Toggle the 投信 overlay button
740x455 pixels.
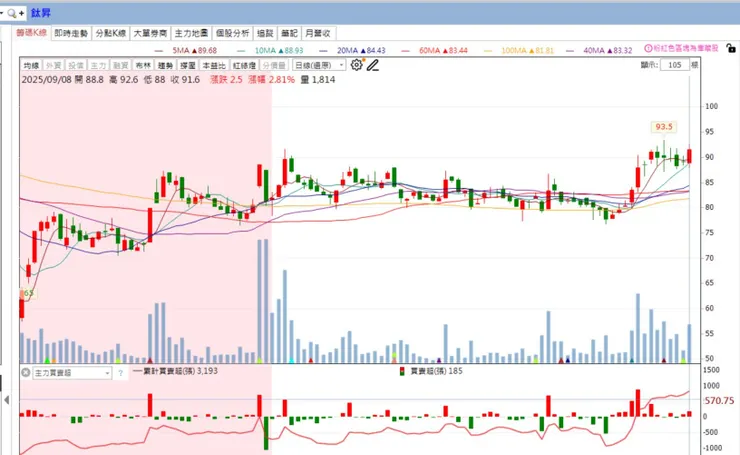[76, 65]
